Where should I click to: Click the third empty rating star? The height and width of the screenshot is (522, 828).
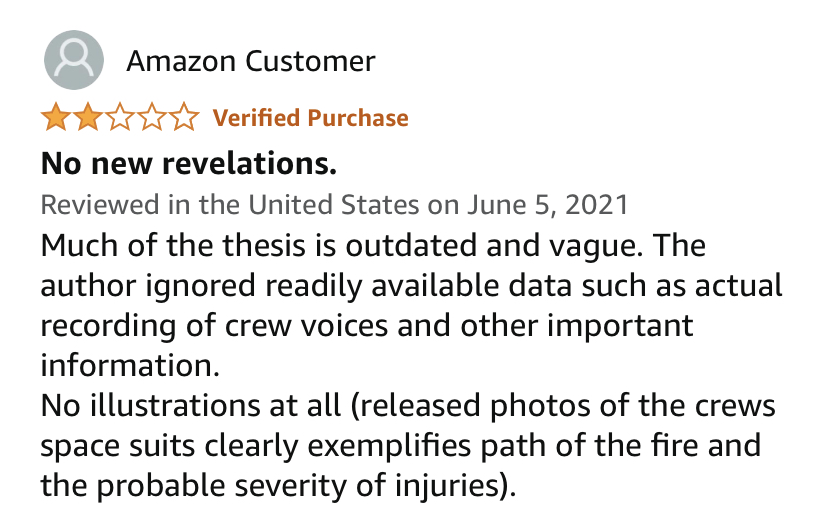coord(119,119)
